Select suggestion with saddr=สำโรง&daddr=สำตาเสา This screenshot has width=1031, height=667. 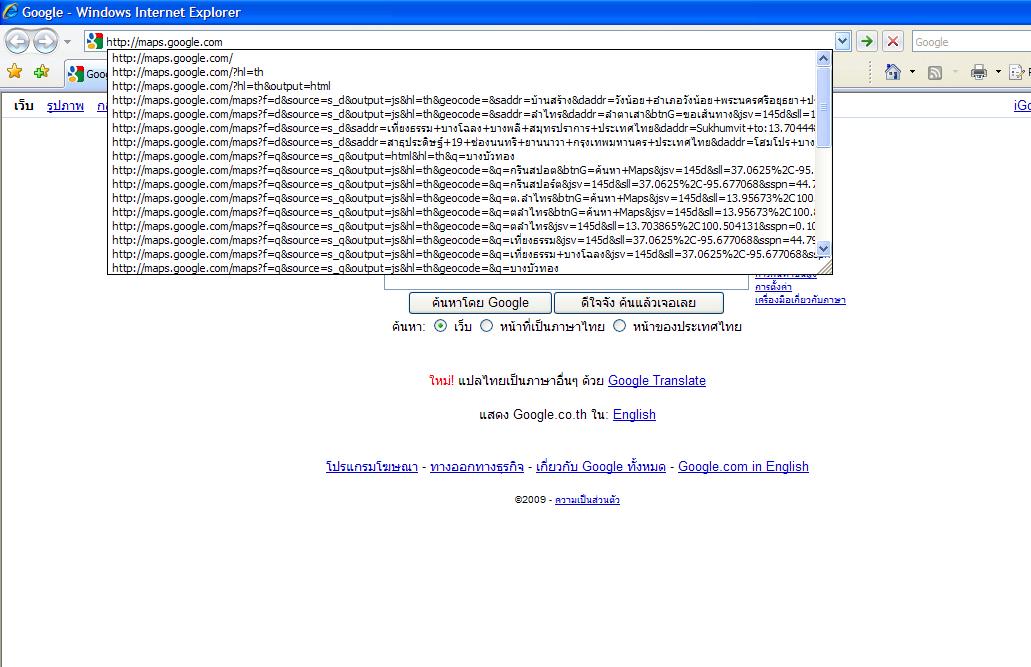pyautogui.click(x=461, y=114)
